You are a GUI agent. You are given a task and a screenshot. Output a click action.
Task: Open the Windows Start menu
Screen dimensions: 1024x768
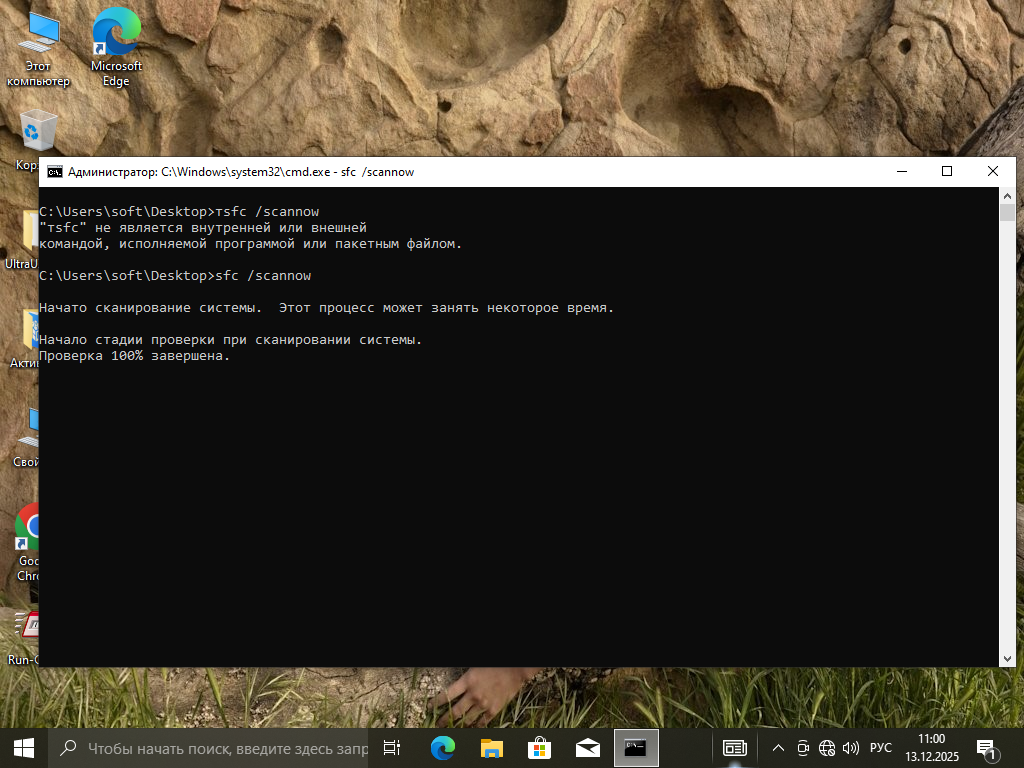coord(24,747)
